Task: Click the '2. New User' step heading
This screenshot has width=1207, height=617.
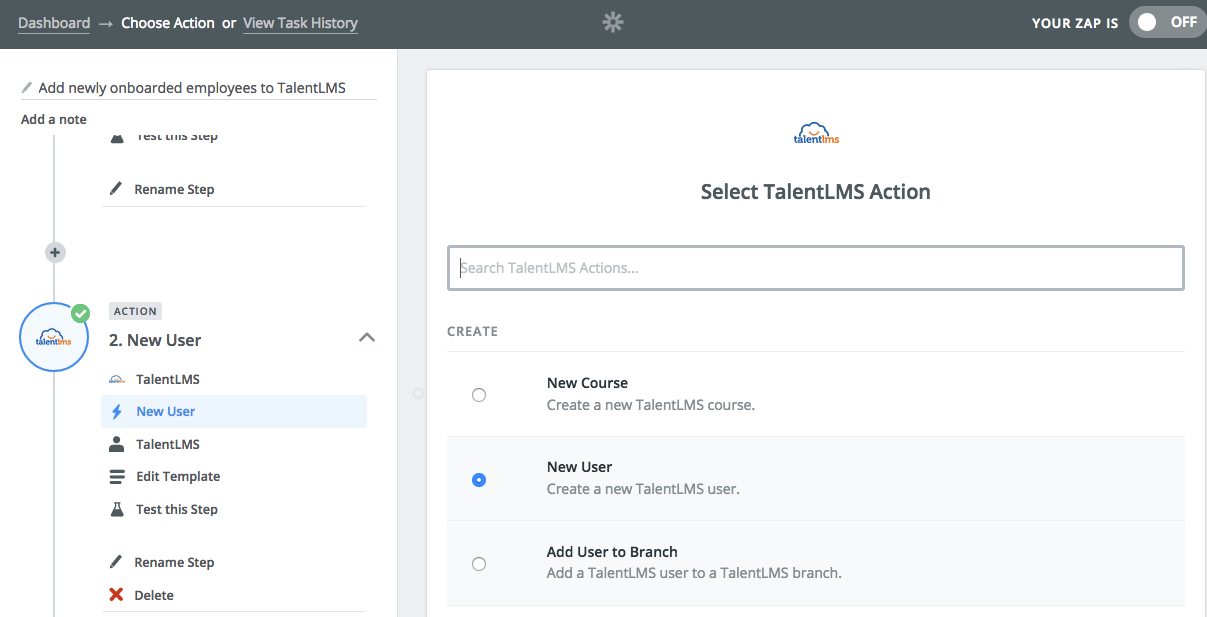Action: point(155,340)
